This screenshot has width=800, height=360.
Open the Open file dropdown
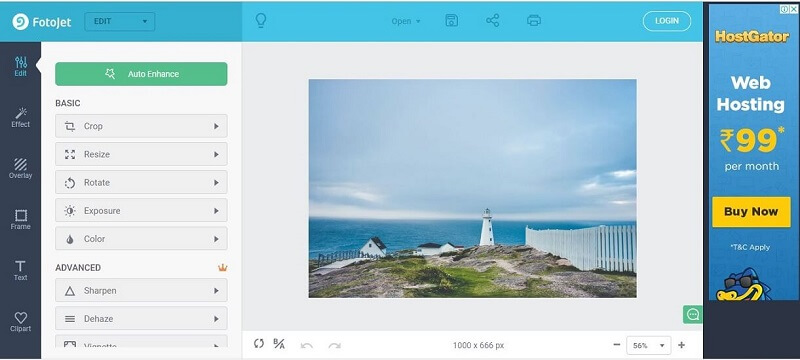click(406, 21)
